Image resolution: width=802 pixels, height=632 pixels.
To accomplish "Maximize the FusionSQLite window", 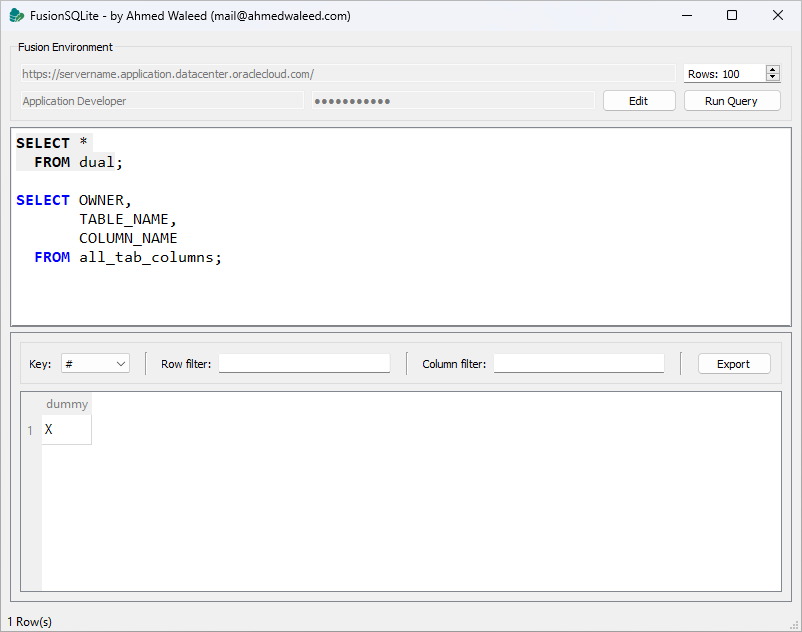I will [x=732, y=15].
